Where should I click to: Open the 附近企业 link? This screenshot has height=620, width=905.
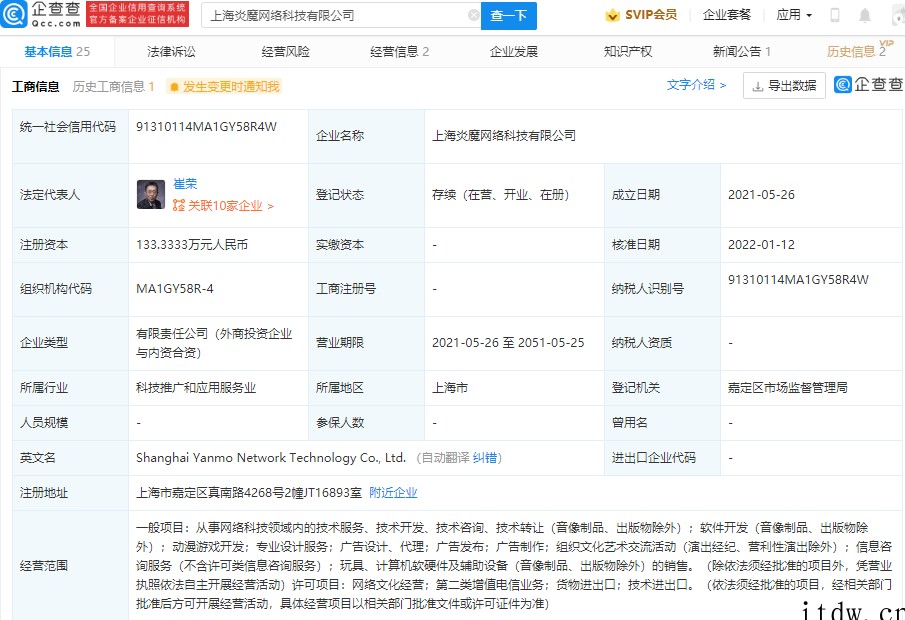(393, 492)
